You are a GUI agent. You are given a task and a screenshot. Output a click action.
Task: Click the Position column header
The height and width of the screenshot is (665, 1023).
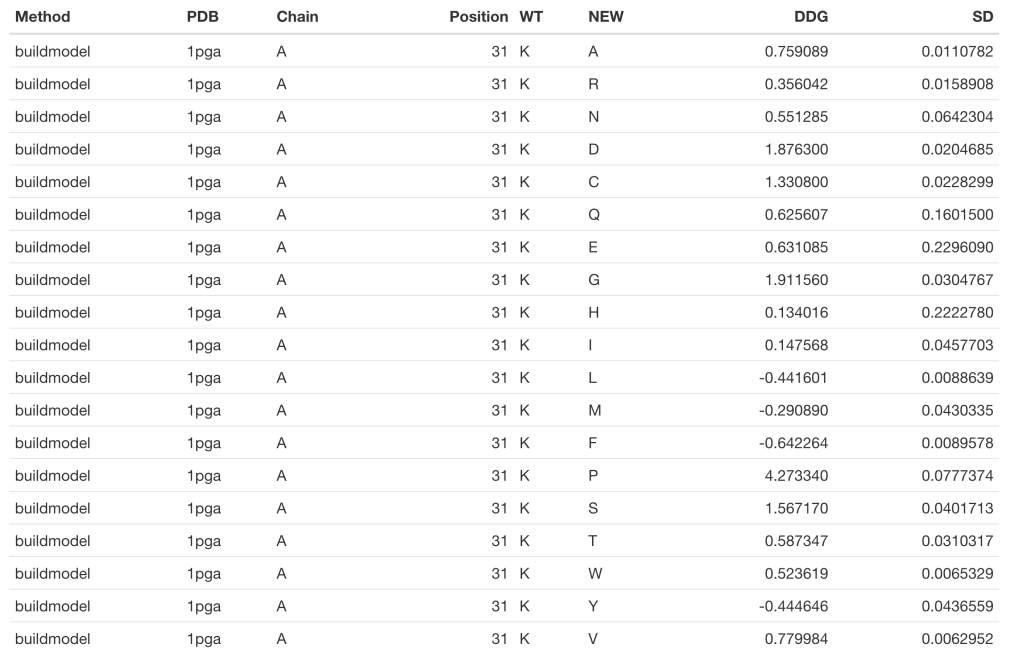(x=478, y=17)
